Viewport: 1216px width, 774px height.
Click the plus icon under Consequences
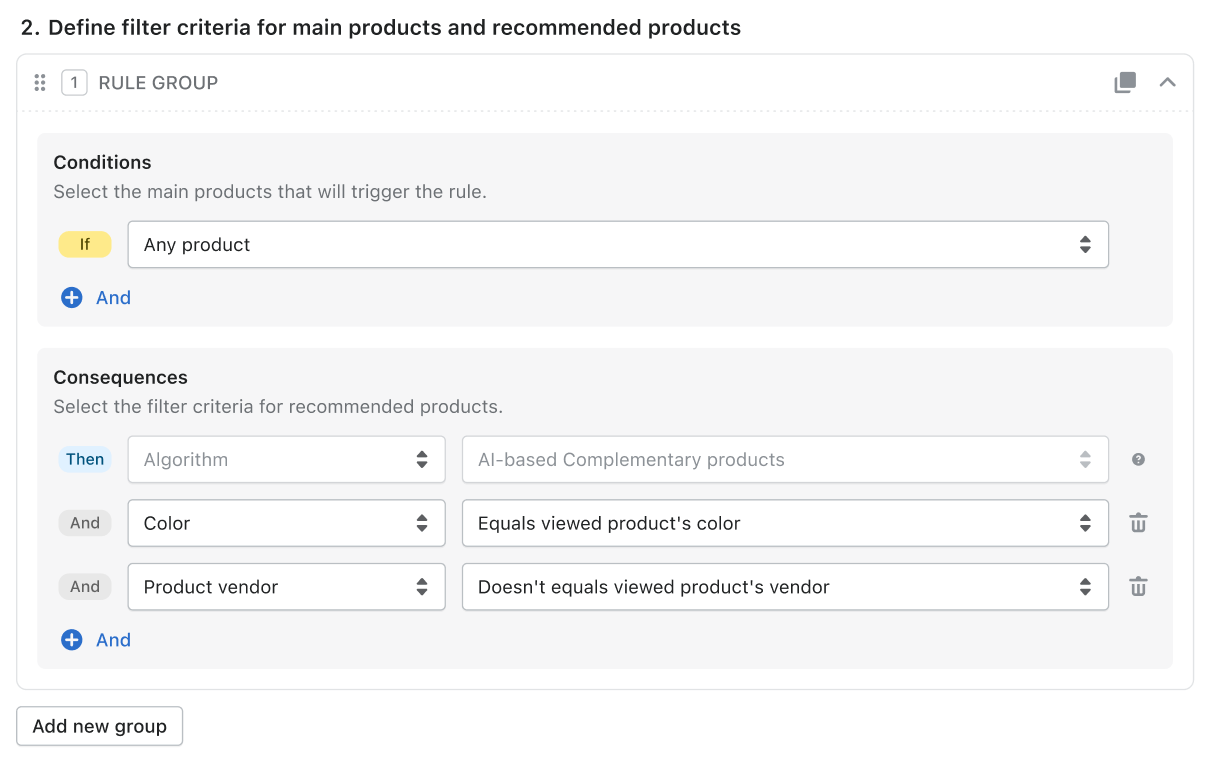(71, 639)
